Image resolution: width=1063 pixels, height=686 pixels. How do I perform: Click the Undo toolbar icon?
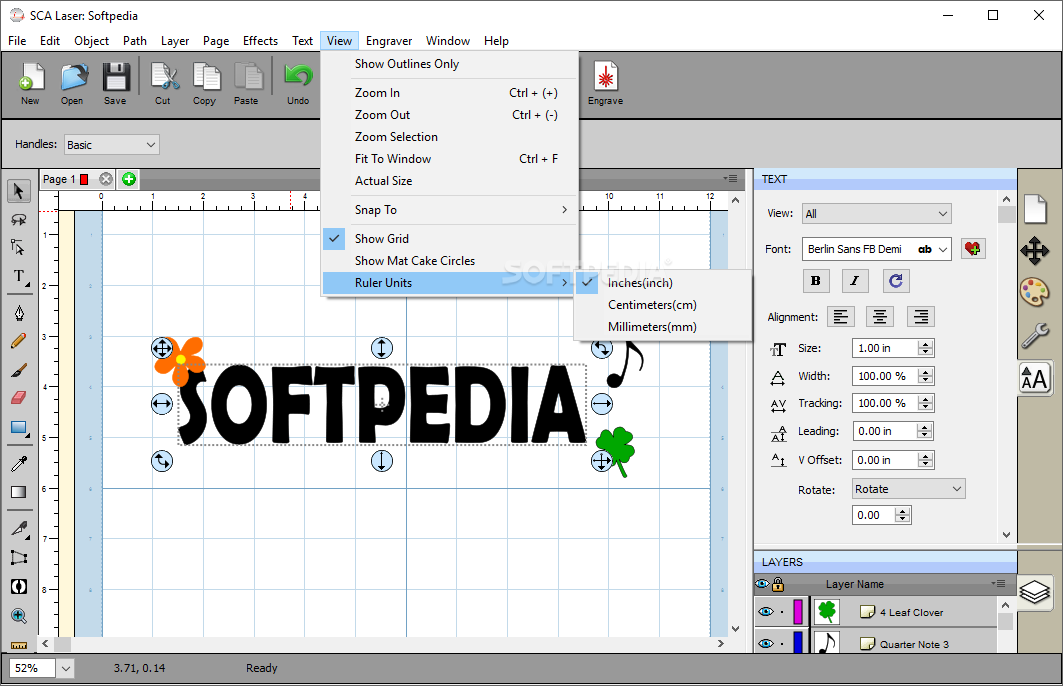[298, 83]
